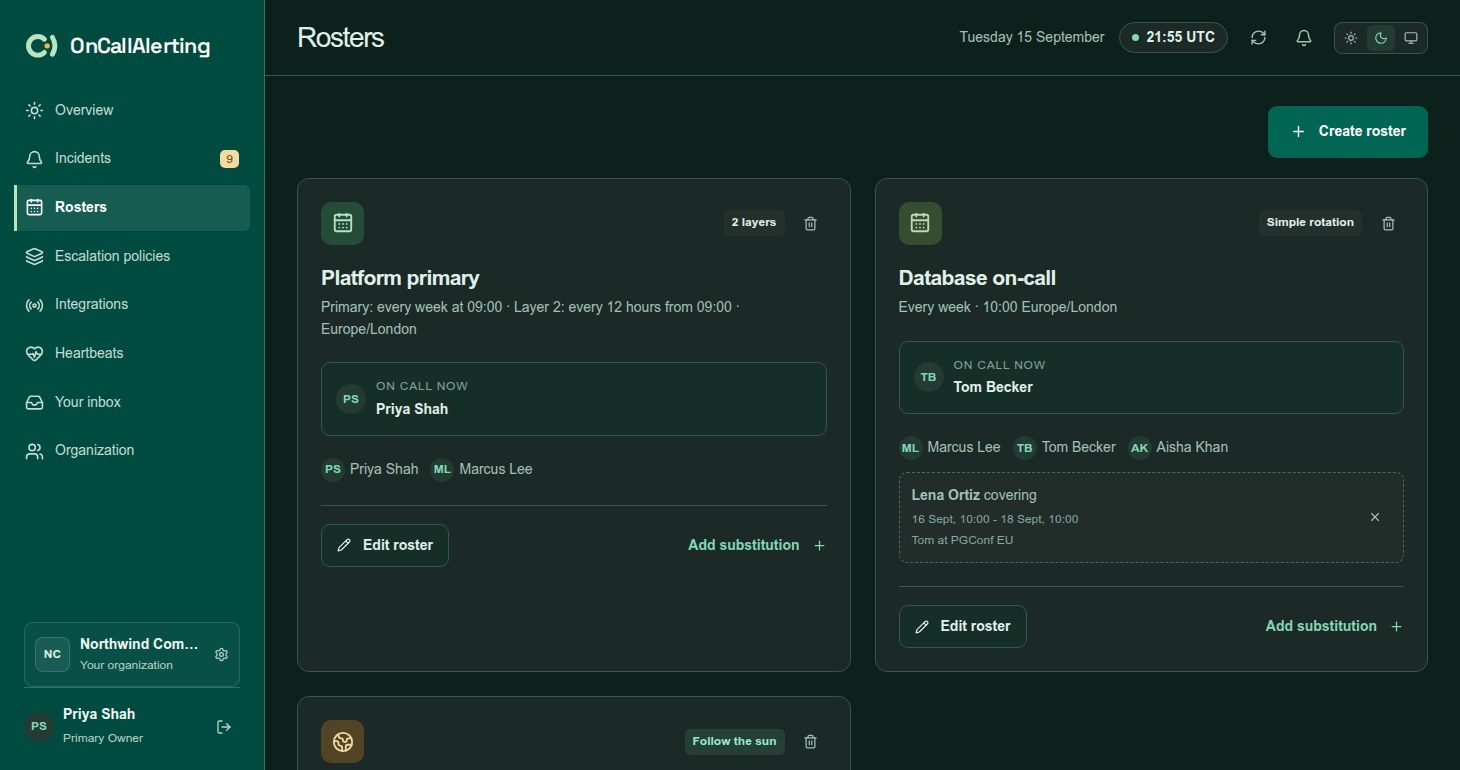Image resolution: width=1460 pixels, height=770 pixels.
Task: Click the Incidents count badge 9
Action: tap(229, 158)
